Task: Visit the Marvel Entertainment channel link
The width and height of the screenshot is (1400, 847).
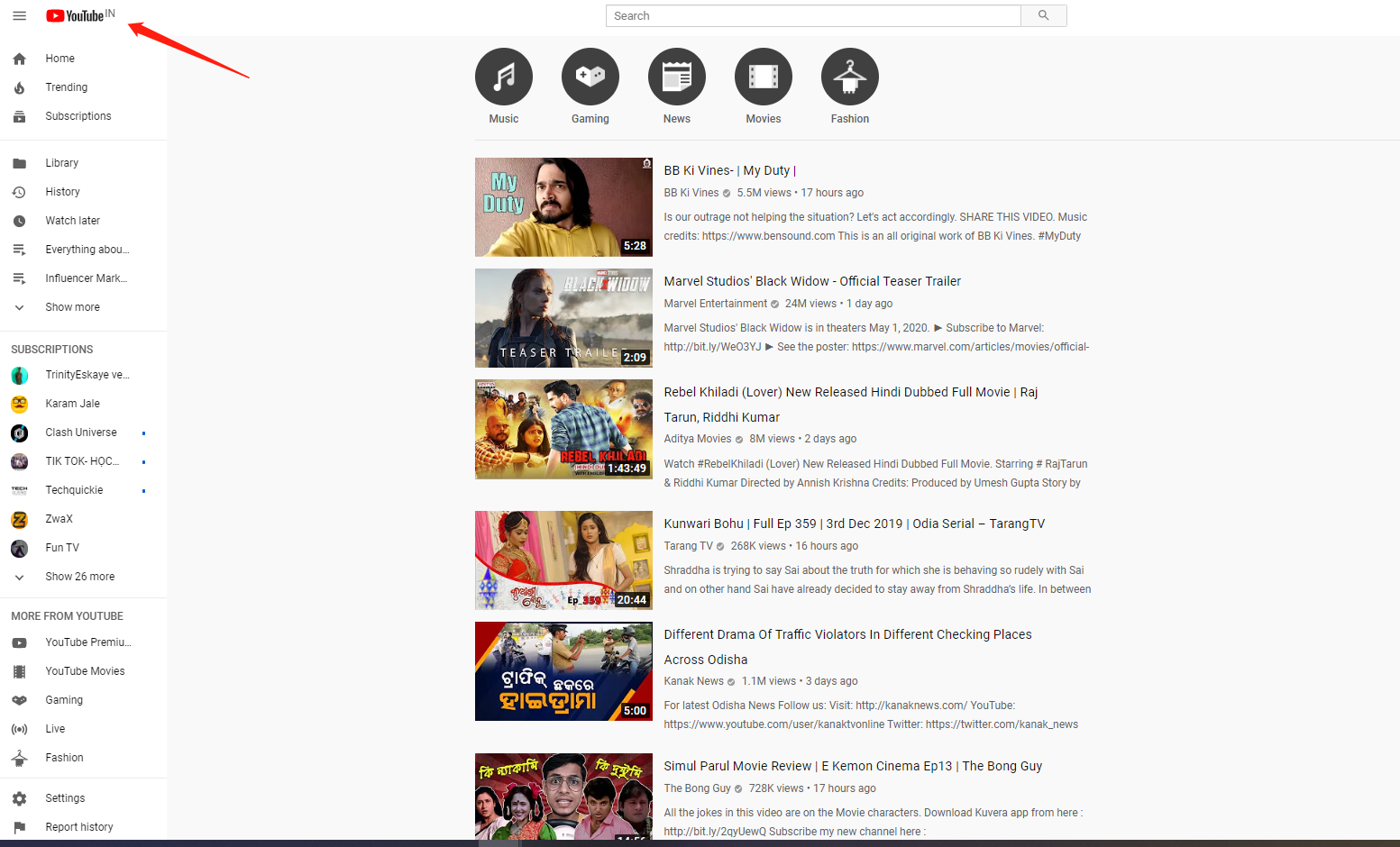Action: point(716,304)
